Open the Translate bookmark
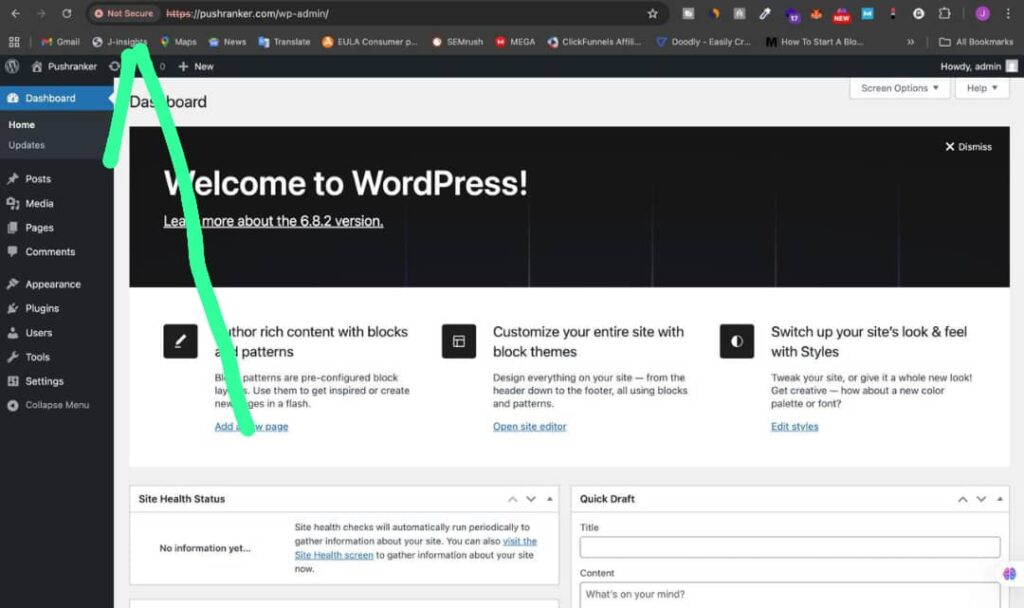1024x608 pixels. (x=284, y=42)
